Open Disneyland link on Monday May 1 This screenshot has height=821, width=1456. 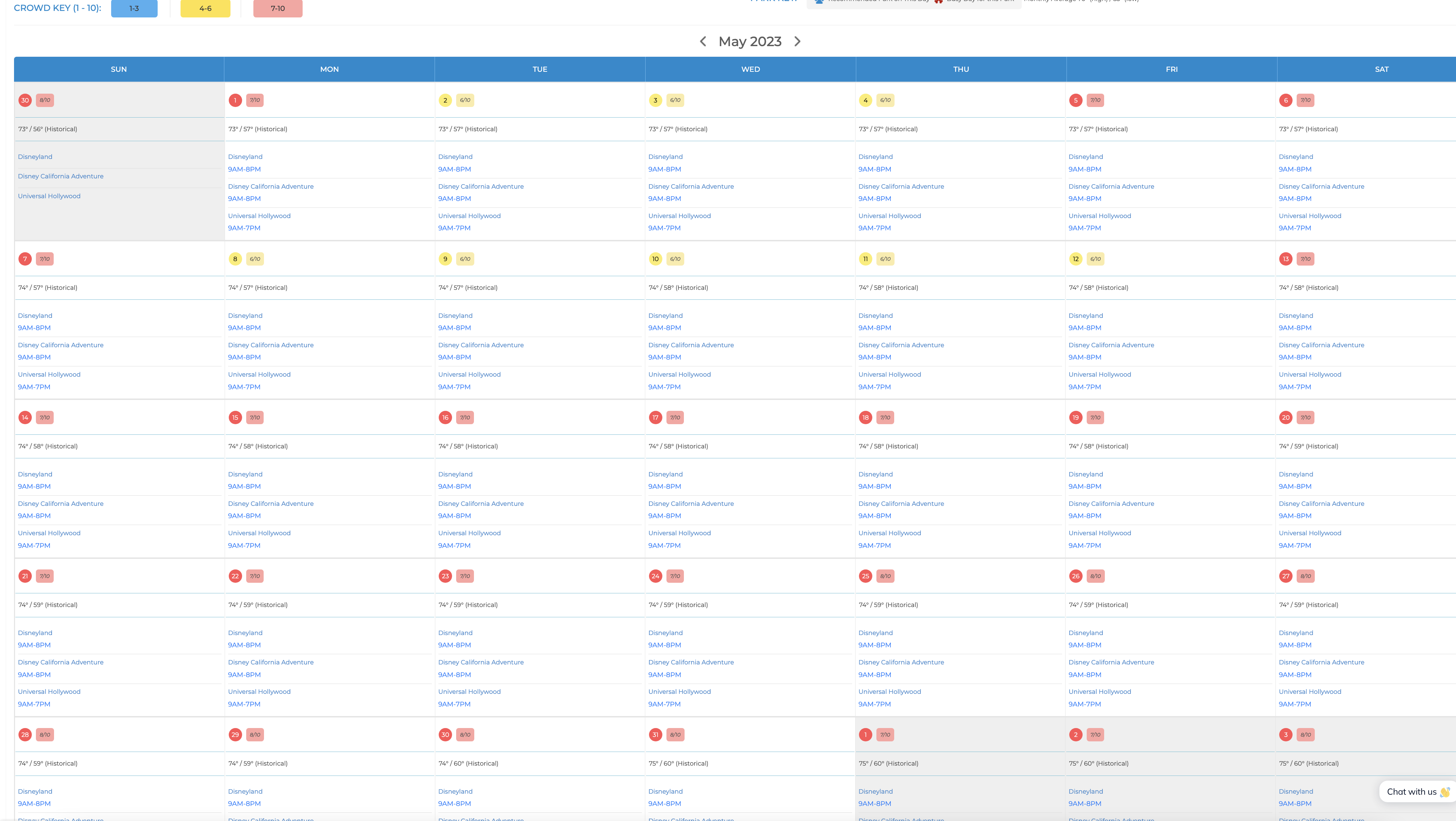click(245, 157)
